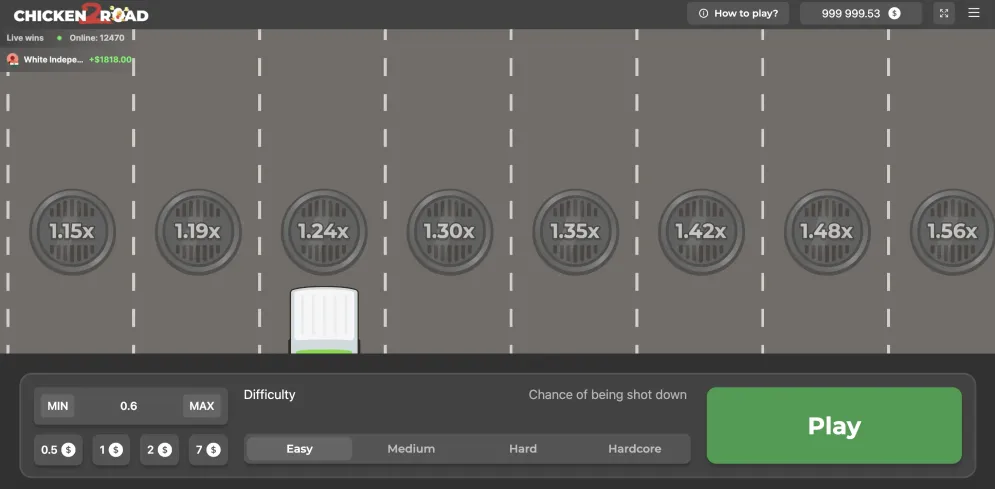Click the 1.35x manhole multiplier

[x=575, y=231]
